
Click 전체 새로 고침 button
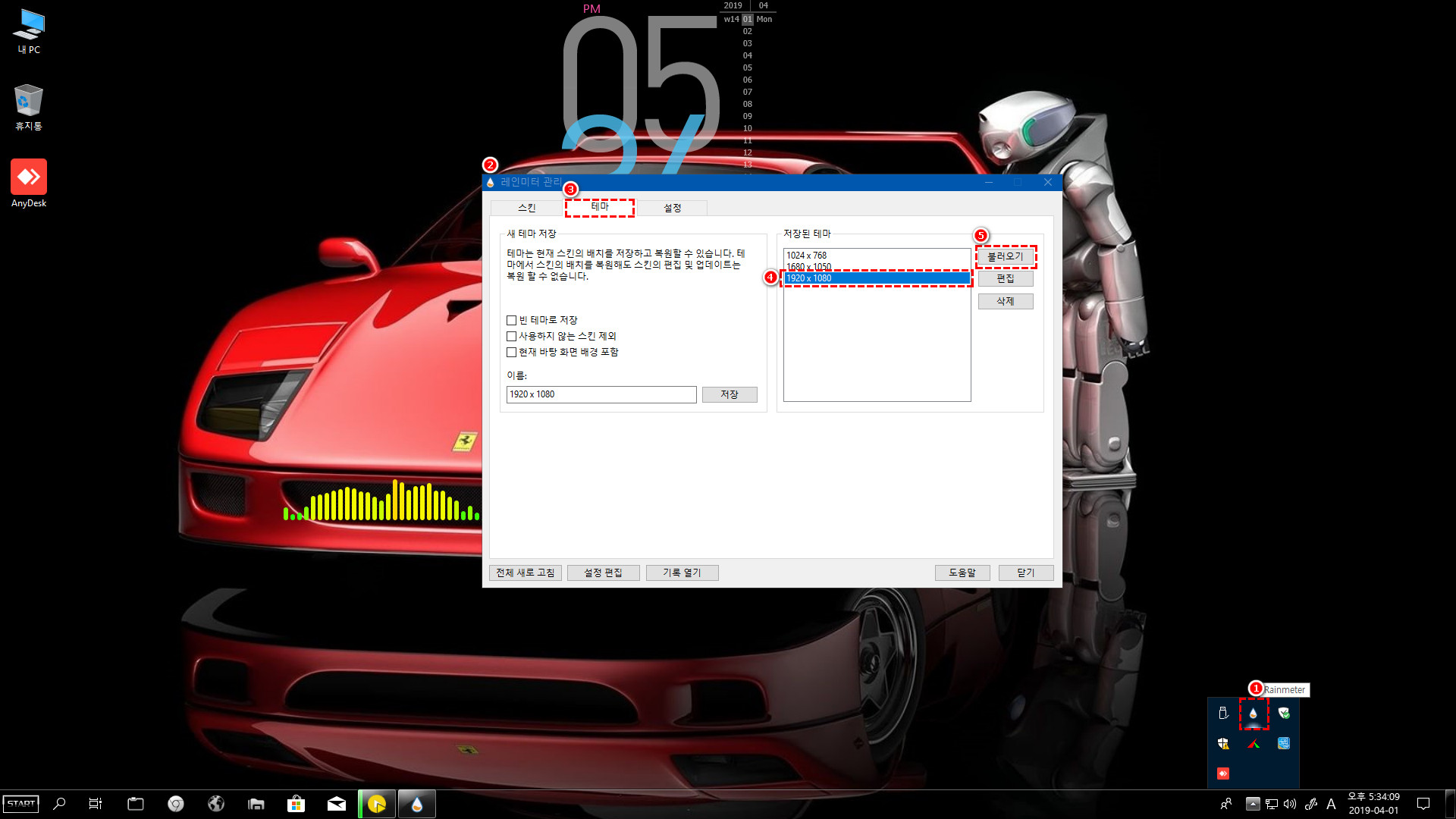(x=526, y=573)
